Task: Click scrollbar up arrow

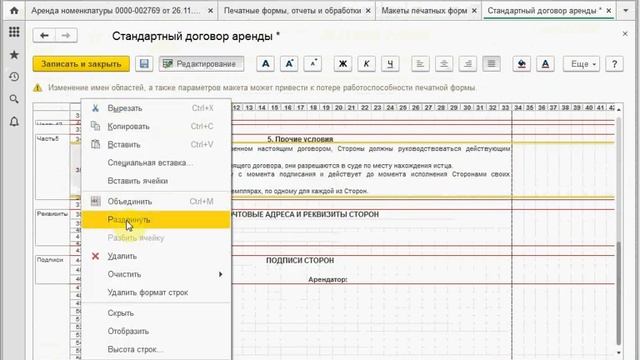Action: [x=619, y=109]
